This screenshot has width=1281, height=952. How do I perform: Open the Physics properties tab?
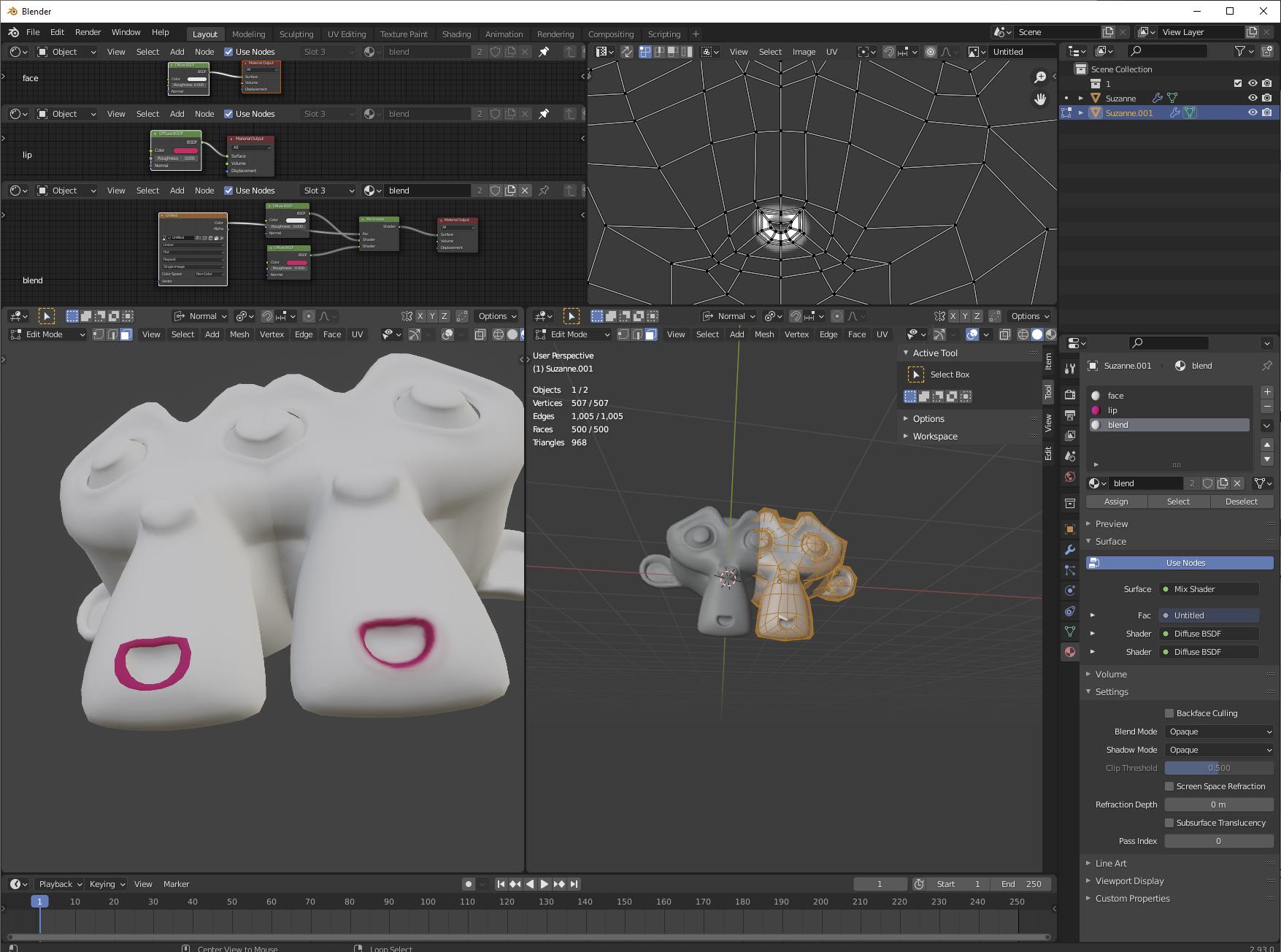click(x=1069, y=590)
